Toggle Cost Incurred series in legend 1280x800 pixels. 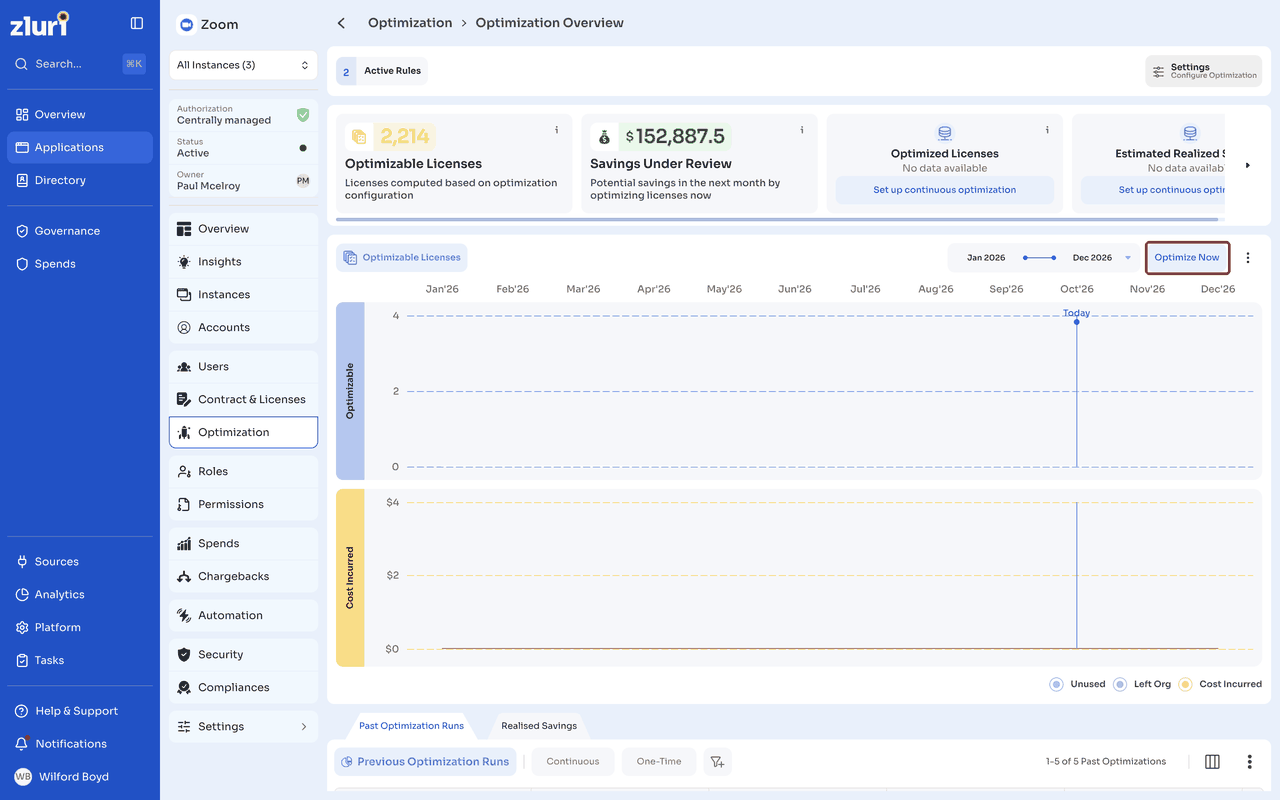pos(1220,684)
